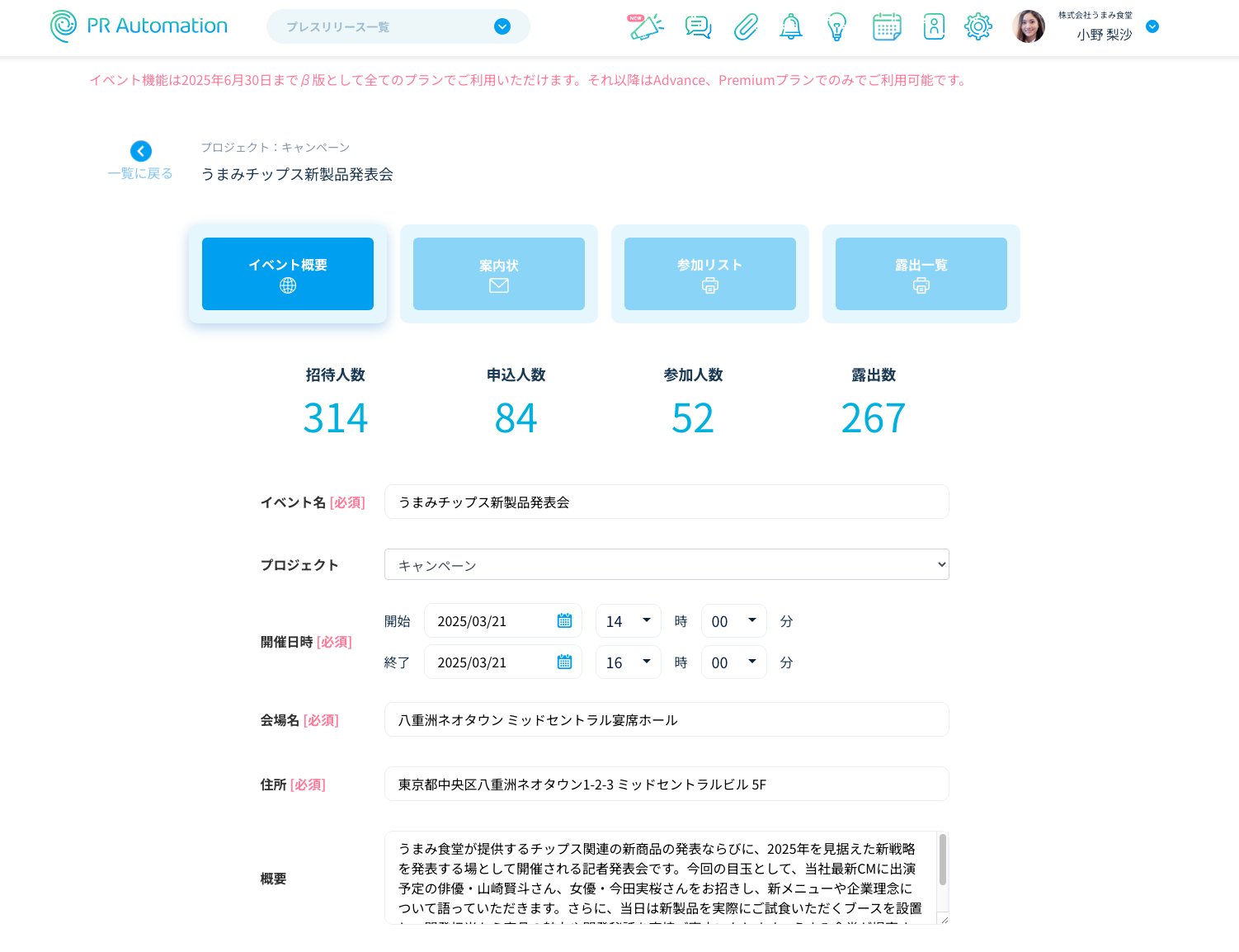Go back via 一覧に戻る link
Screen dimensions: 1239x952
point(140,161)
